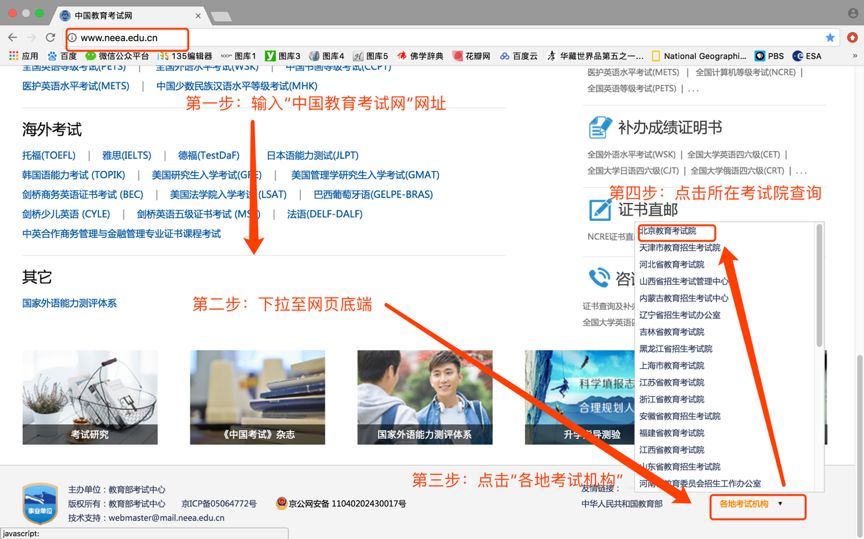Open the 微信公众平台 bookmark

point(117,56)
